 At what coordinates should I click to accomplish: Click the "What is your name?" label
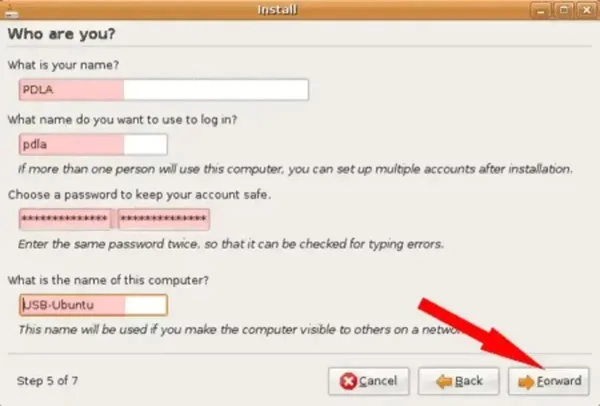click(63, 65)
